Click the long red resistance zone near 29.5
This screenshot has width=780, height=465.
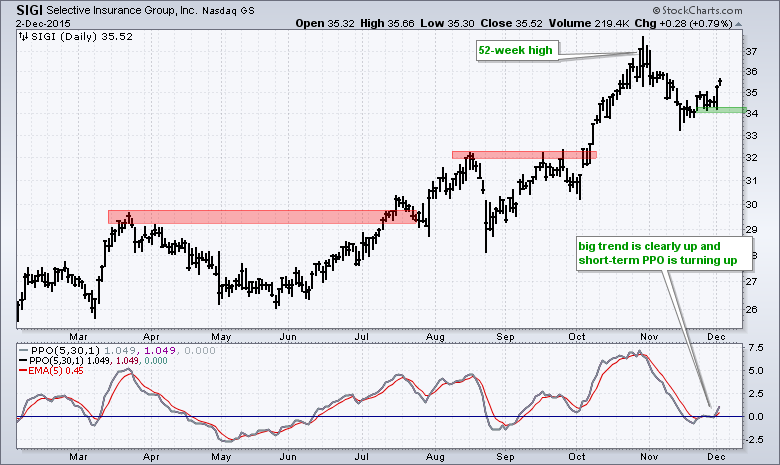click(x=262, y=217)
